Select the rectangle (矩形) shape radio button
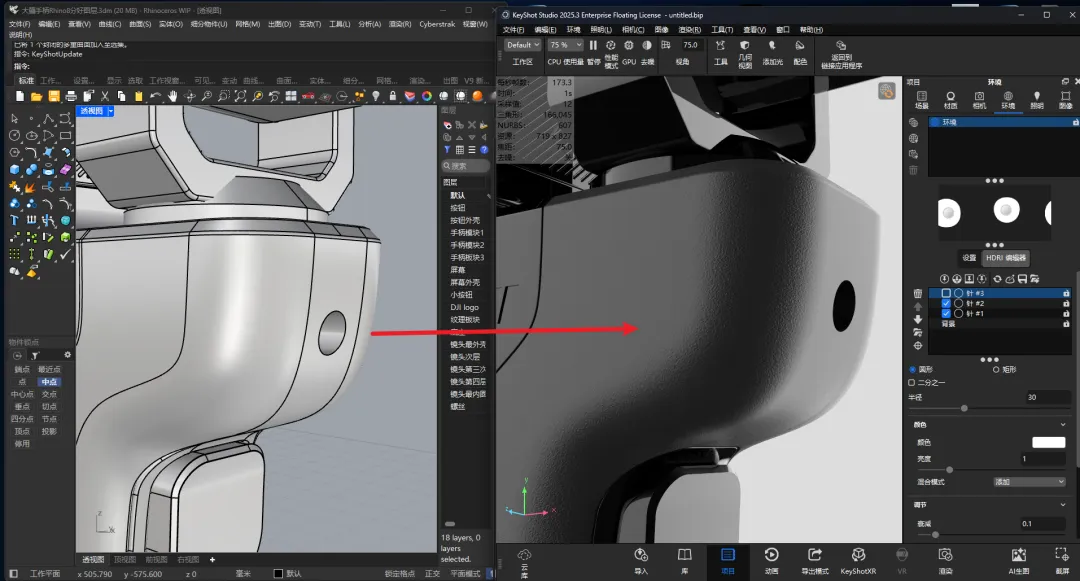This screenshot has height=581, width=1080. coord(995,369)
